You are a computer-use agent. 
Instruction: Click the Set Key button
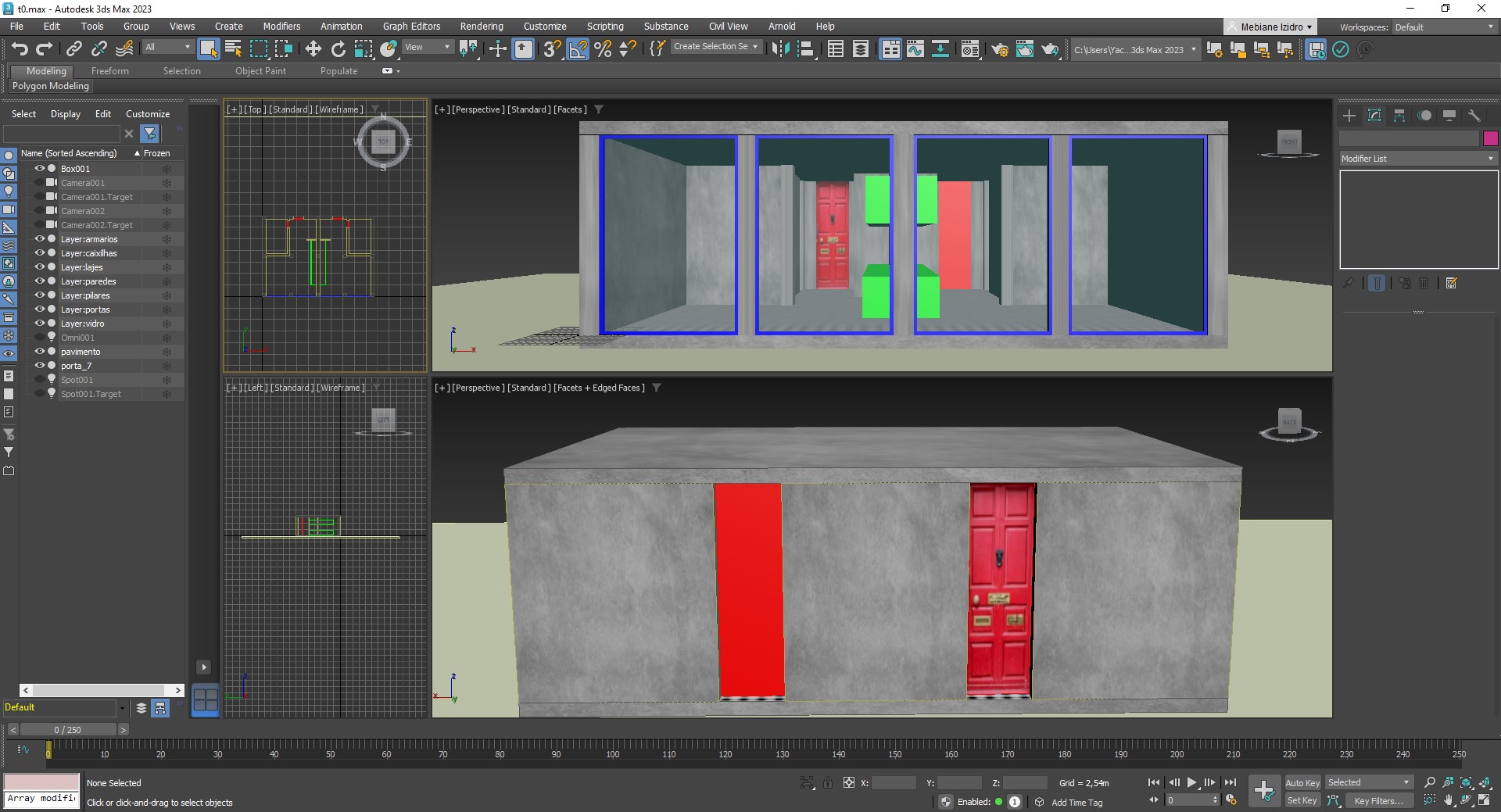click(1302, 800)
